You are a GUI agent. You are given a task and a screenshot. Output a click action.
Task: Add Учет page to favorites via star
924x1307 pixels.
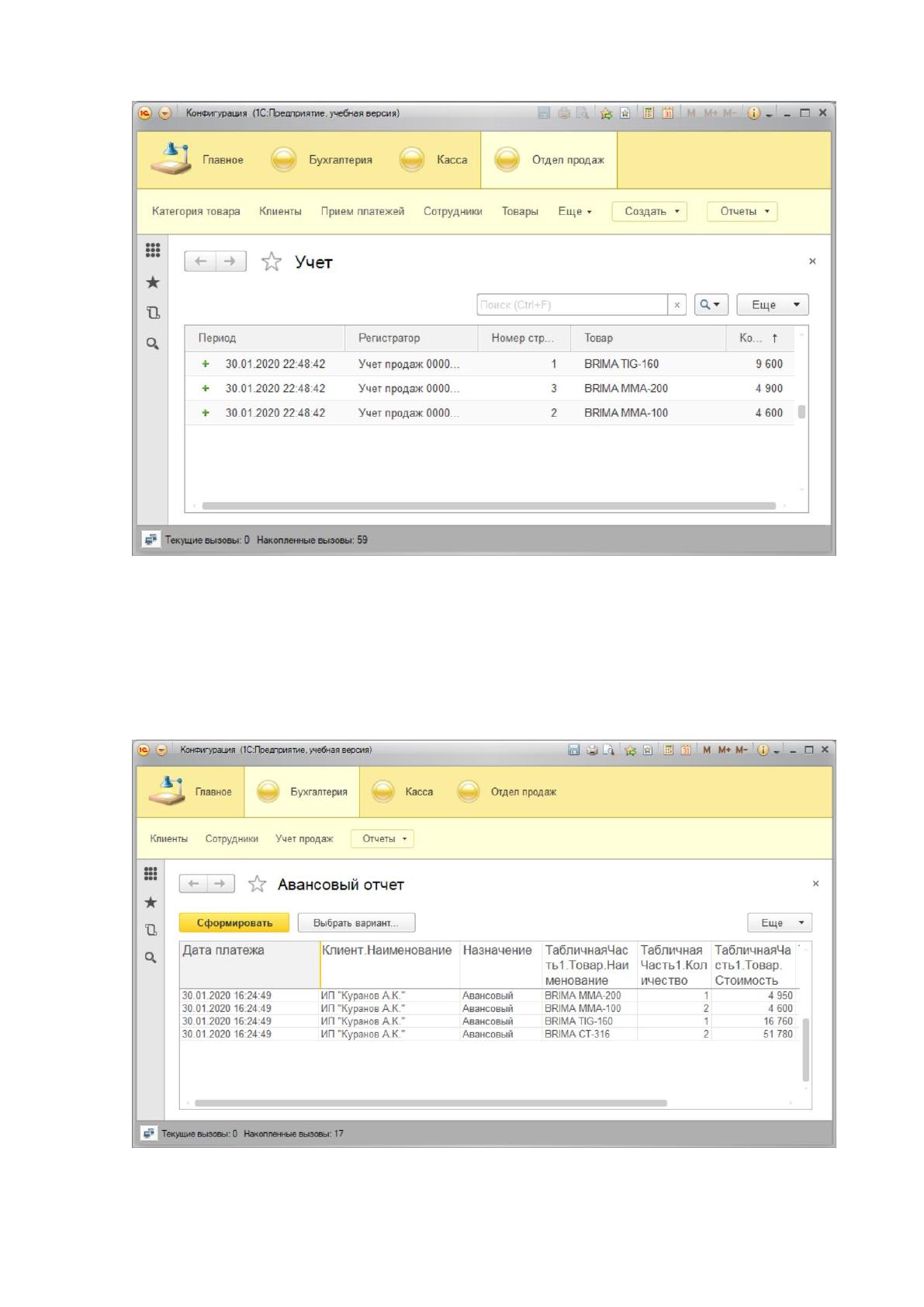(x=271, y=262)
